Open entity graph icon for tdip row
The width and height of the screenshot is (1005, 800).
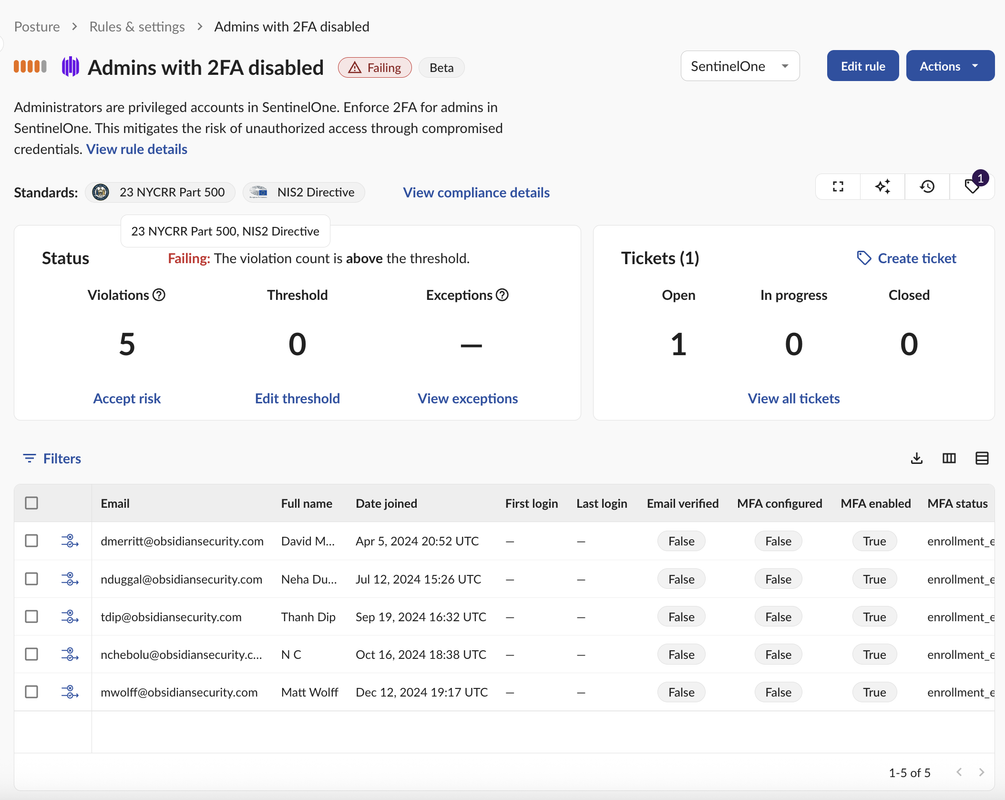69,617
